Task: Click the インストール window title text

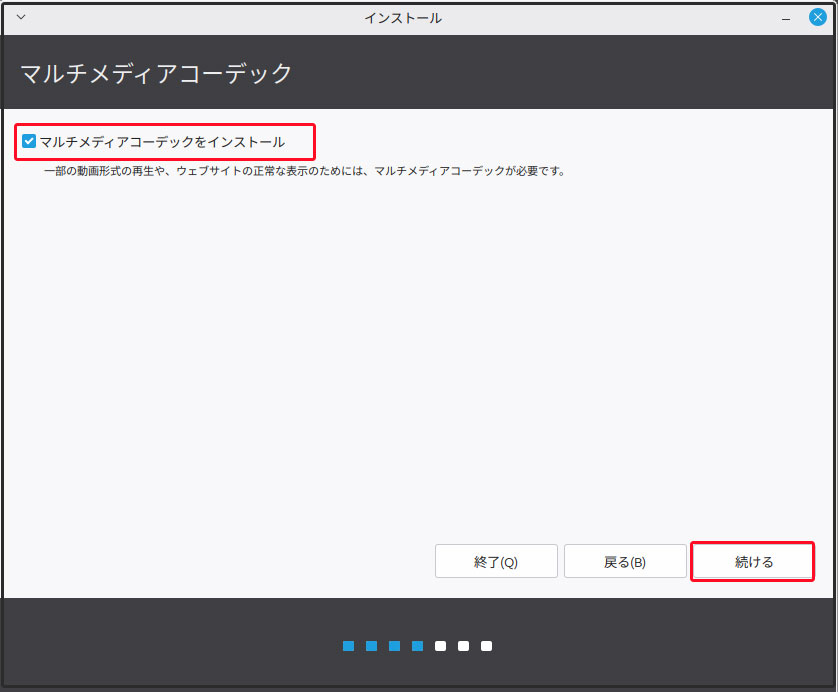Action: click(x=403, y=18)
